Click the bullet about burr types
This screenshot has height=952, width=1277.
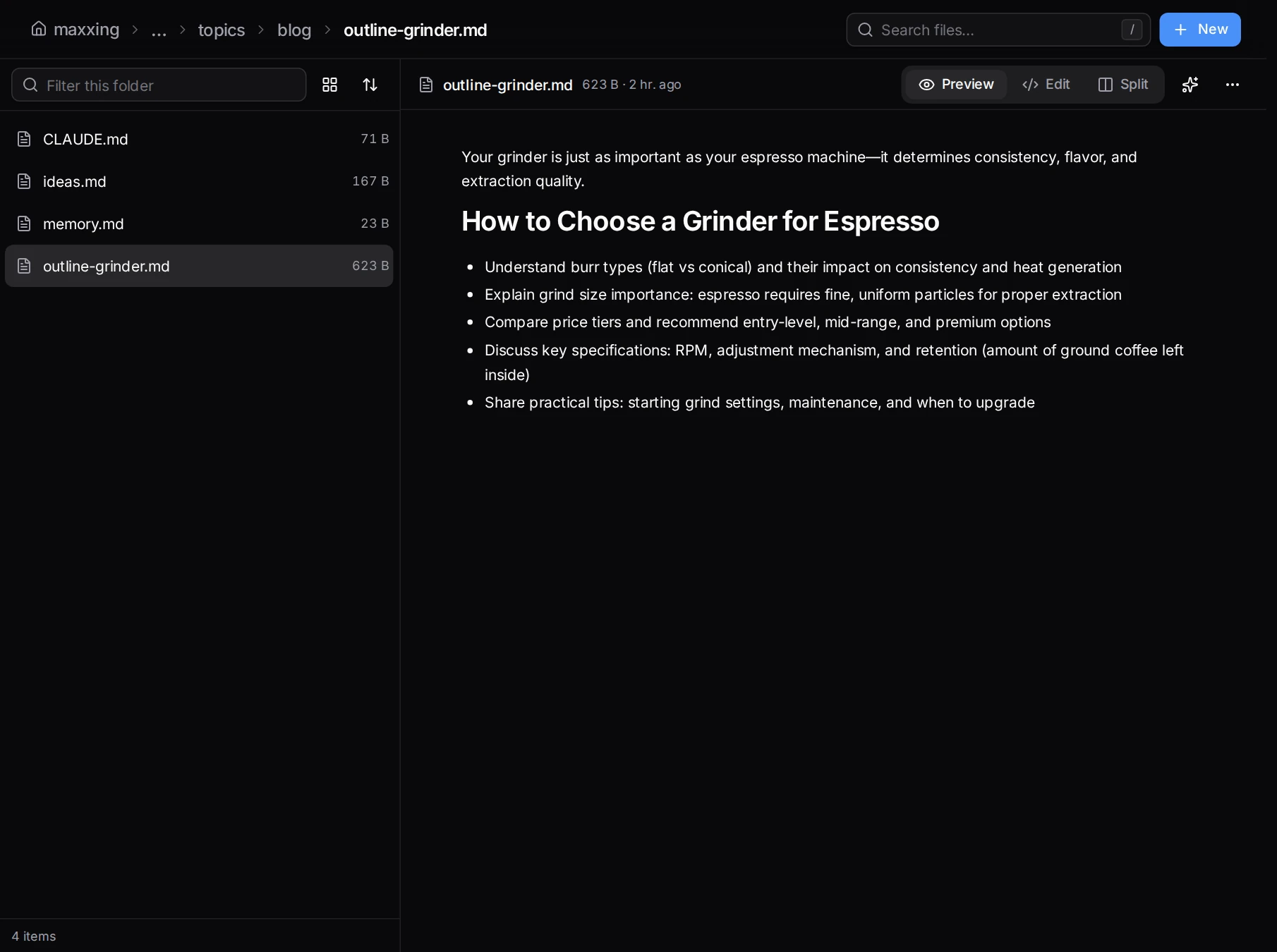pyautogui.click(x=803, y=267)
